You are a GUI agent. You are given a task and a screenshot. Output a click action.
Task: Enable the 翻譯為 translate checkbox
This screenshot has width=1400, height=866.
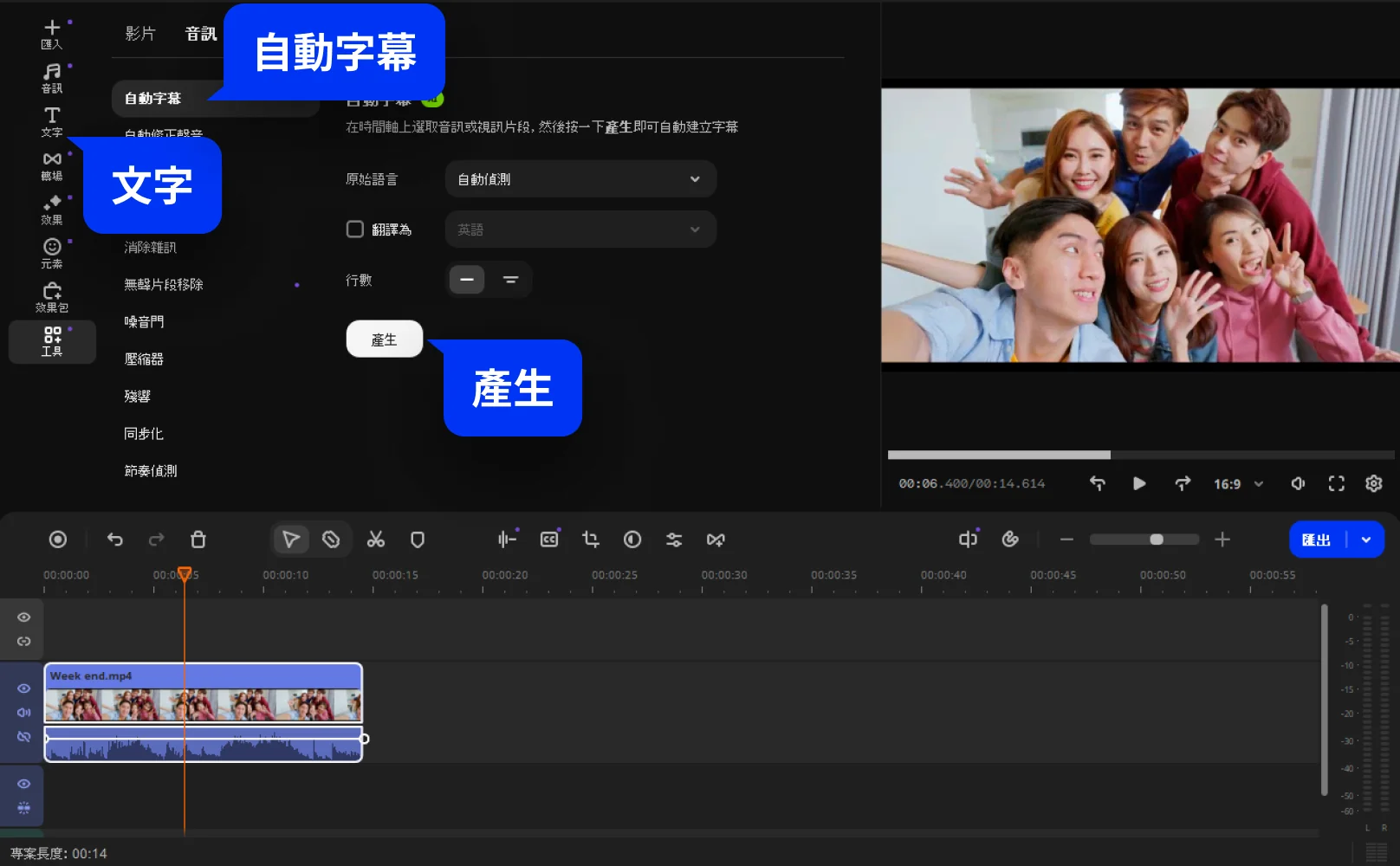[x=355, y=229]
